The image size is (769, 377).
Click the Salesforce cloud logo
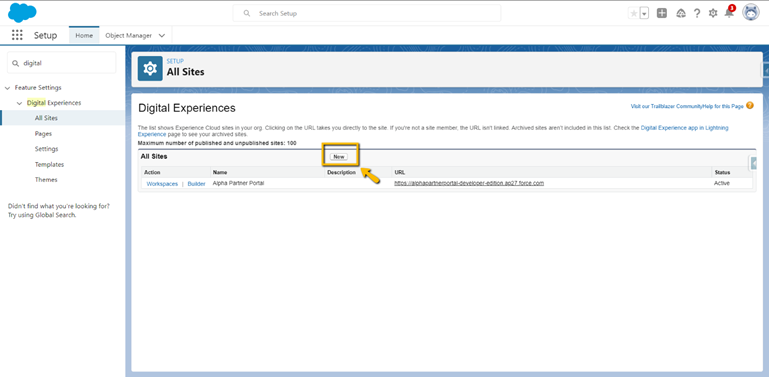pyautogui.click(x=22, y=13)
